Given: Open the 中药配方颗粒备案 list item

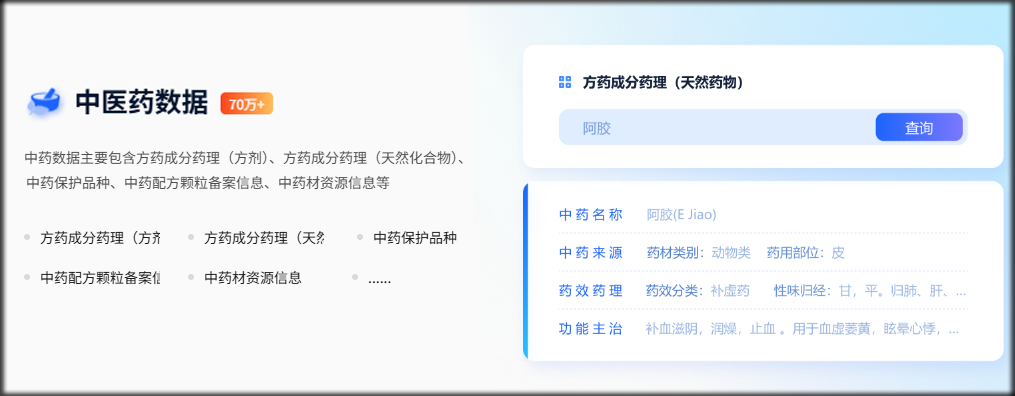Looking at the screenshot, I should pos(100,278).
